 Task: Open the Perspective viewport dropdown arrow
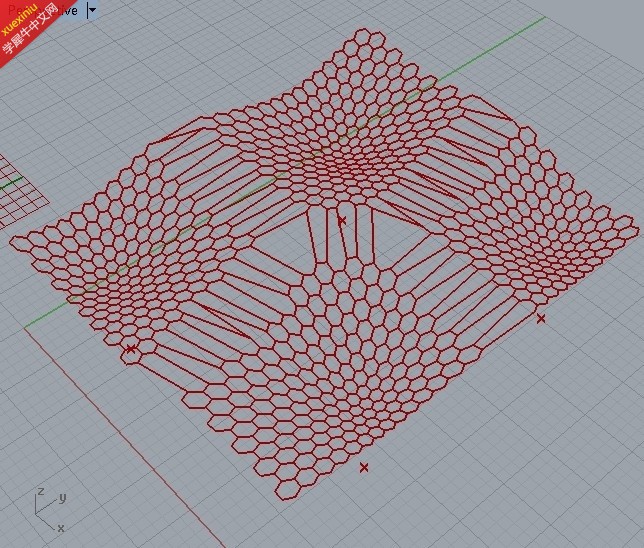(x=92, y=10)
